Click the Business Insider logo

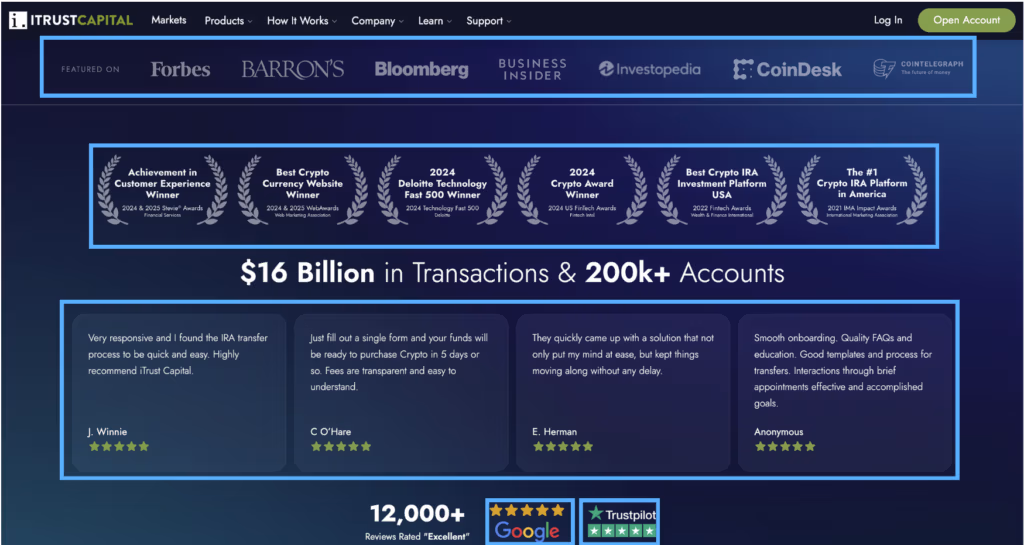[532, 69]
